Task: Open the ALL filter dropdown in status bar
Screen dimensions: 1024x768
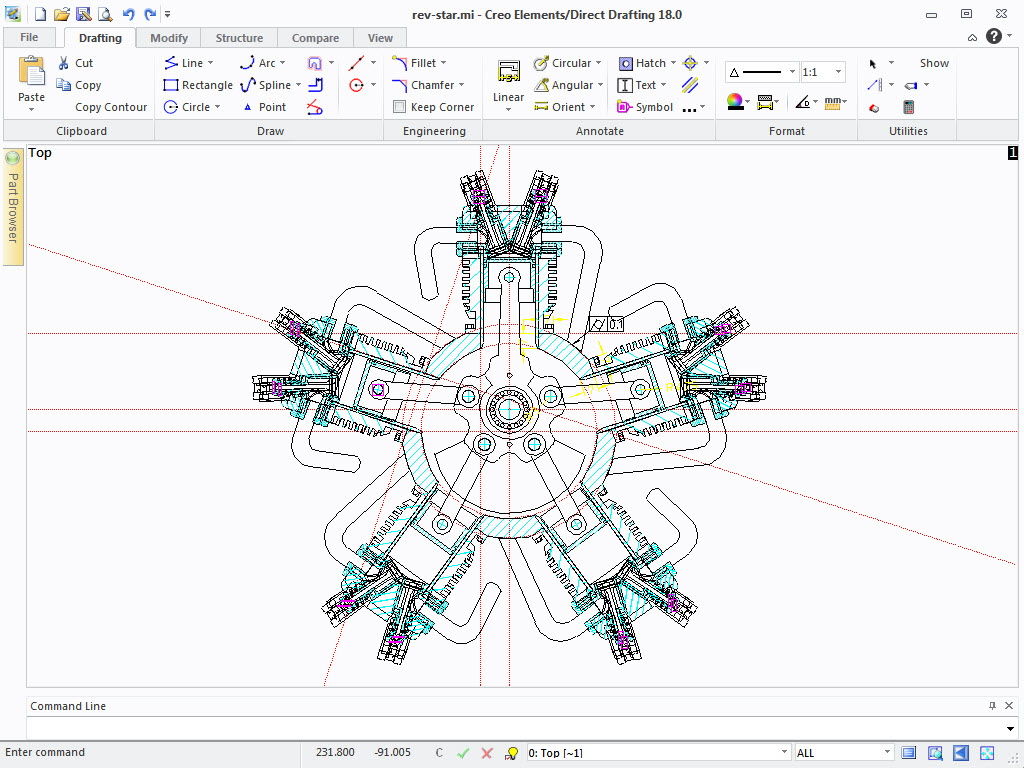Action: pos(887,753)
